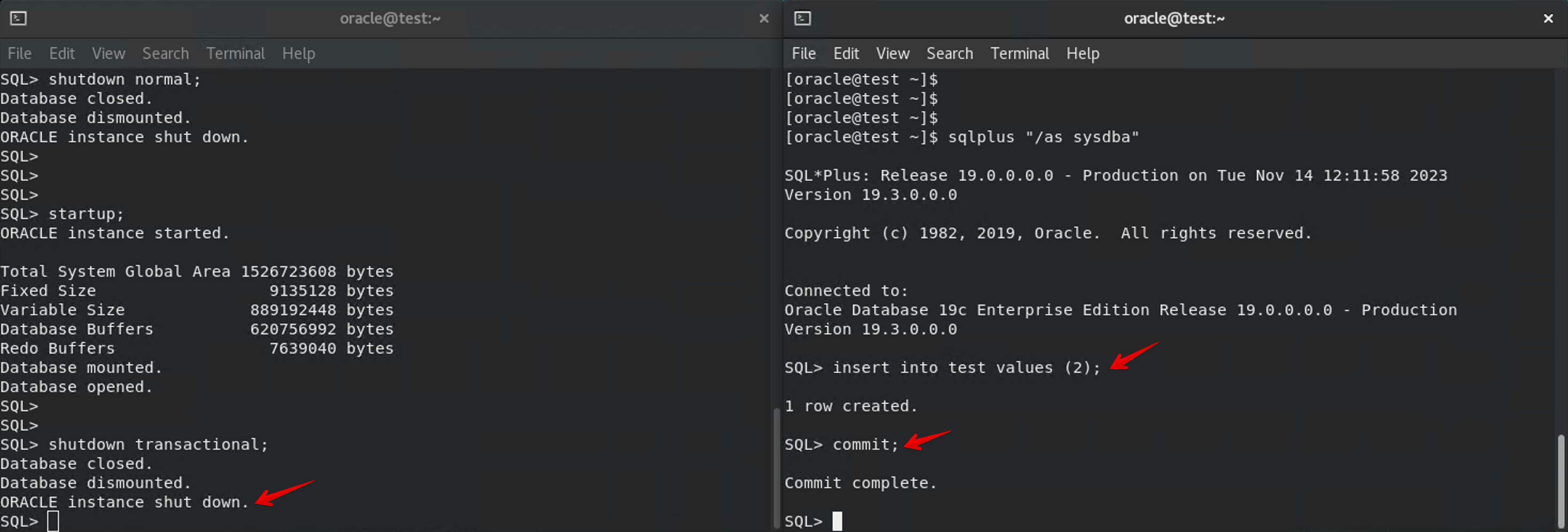Click 'ORACLE instance started.' line
This screenshot has width=1568, height=532.
[x=114, y=233]
